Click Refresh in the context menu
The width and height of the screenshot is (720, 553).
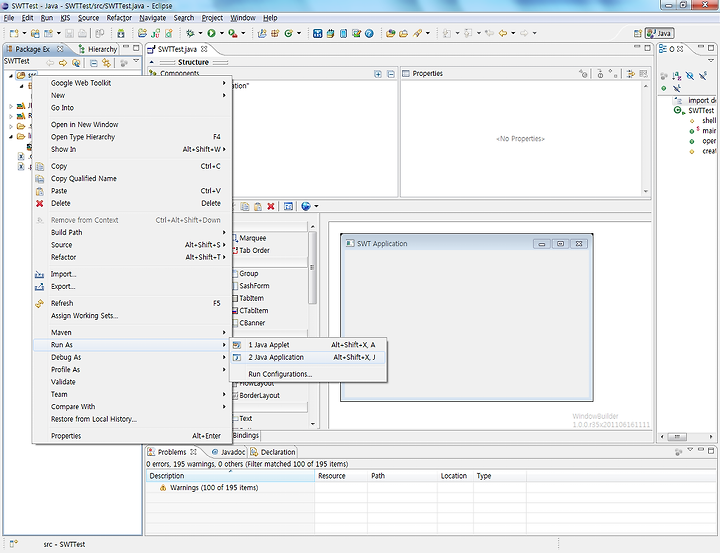click(x=130, y=304)
